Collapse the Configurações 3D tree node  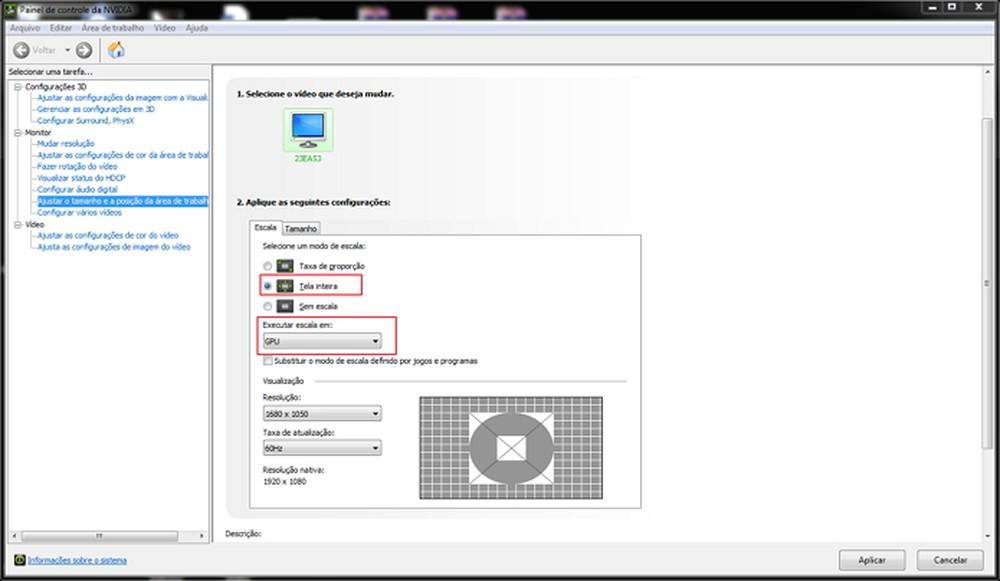18,87
